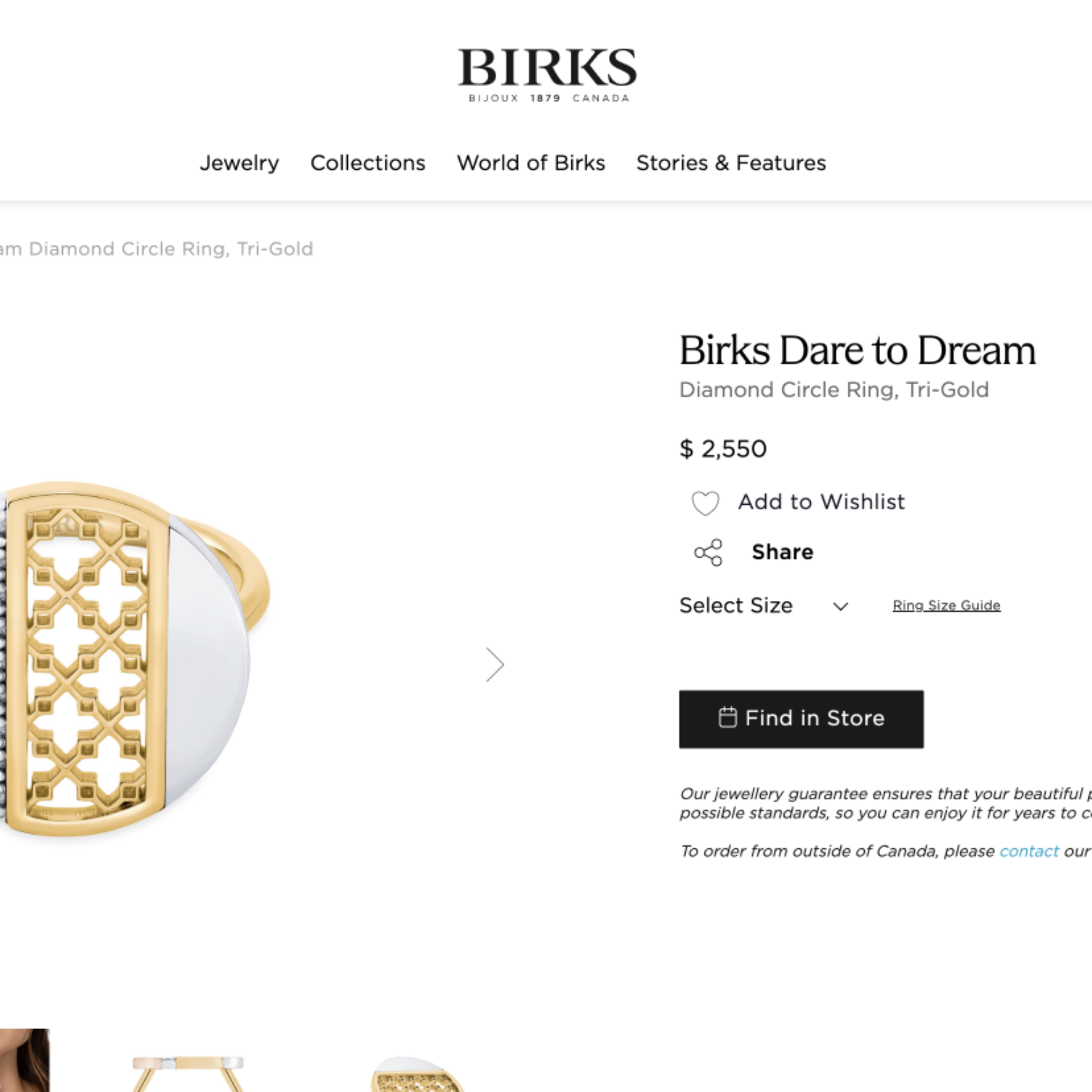Click the Add to Wishlist text

coord(822,502)
